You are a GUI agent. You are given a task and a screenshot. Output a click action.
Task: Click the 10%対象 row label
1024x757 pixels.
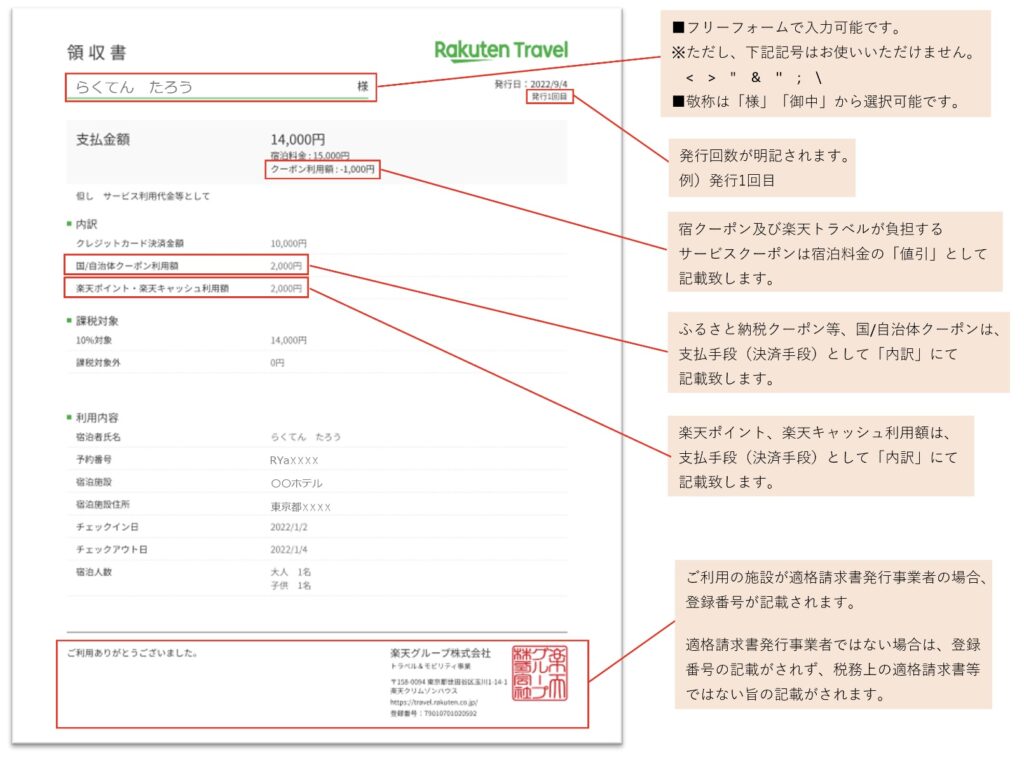pyautogui.click(x=93, y=340)
